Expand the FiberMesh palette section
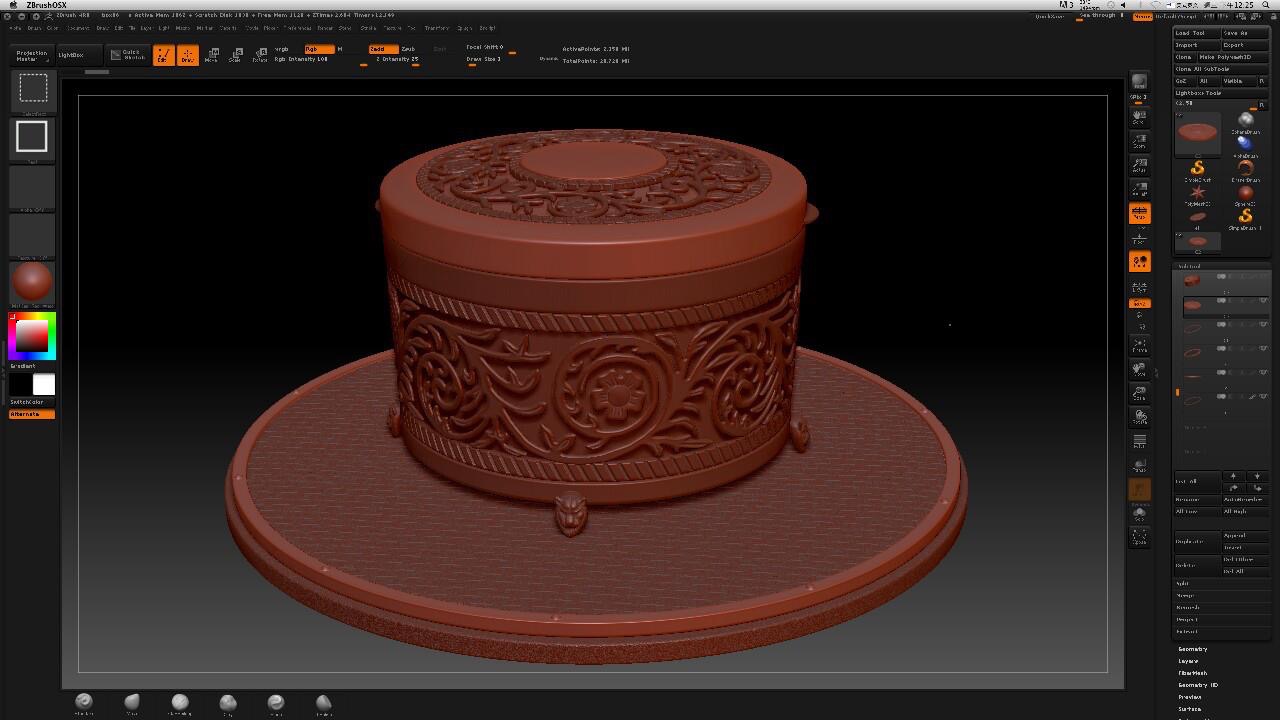Viewport: 1280px width, 720px height. coord(1193,673)
